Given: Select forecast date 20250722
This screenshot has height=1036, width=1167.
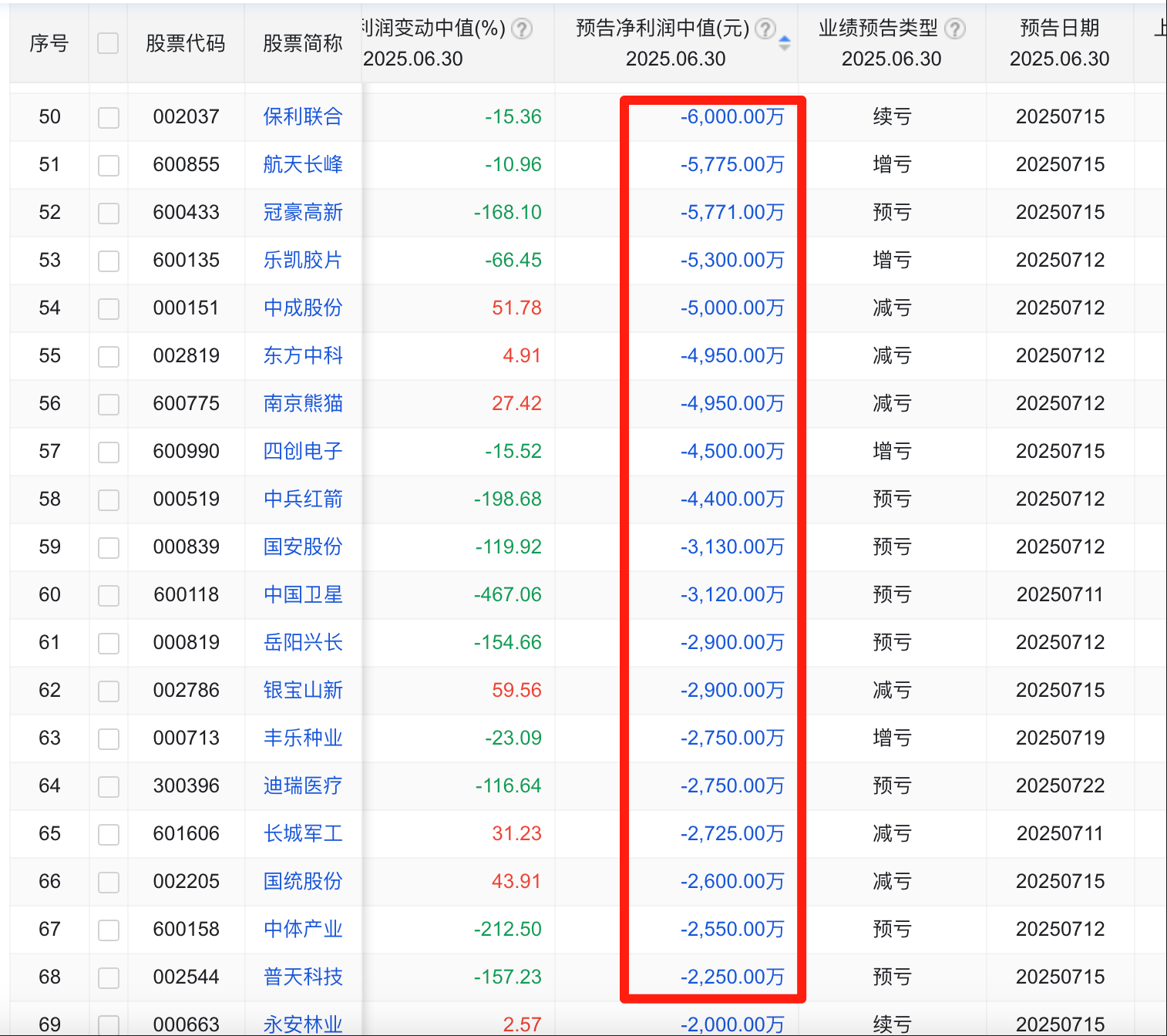Looking at the screenshot, I should 1061,785.
